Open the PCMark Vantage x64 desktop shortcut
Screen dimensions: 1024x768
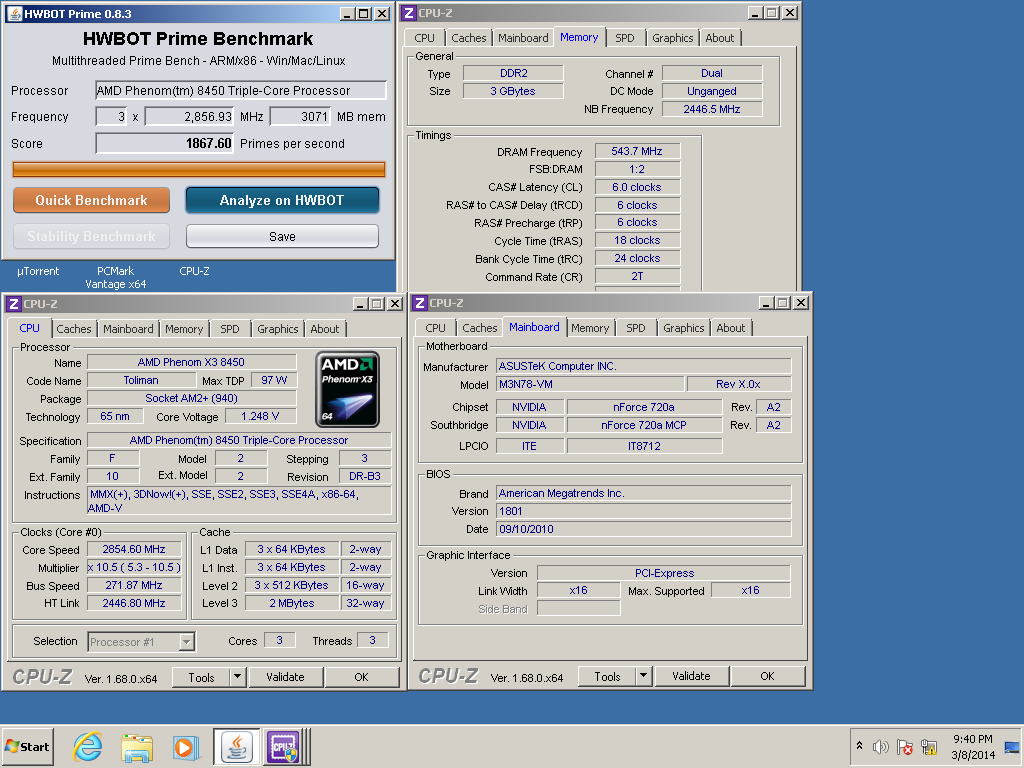(116, 278)
